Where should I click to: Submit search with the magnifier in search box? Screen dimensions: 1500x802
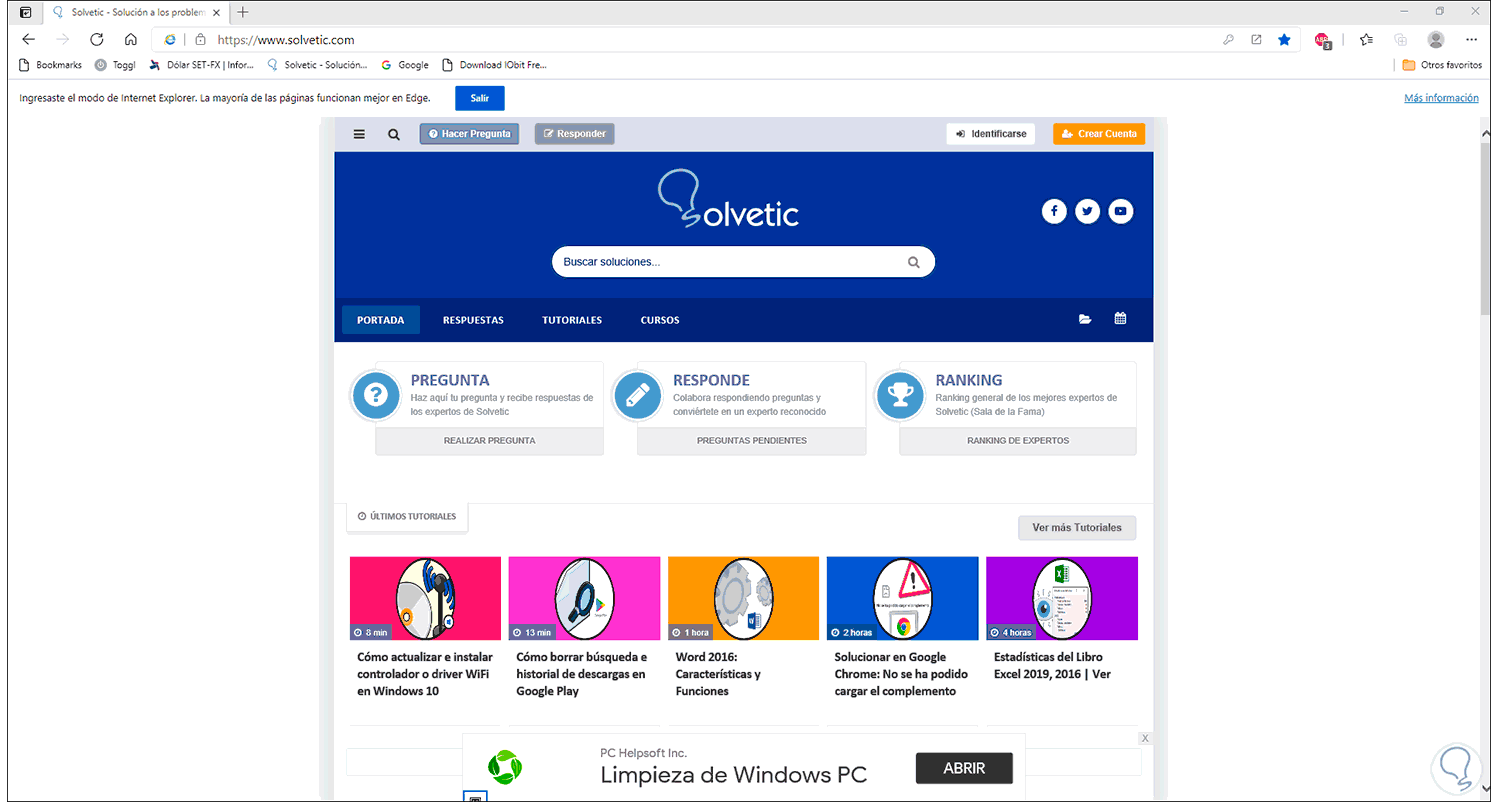(x=913, y=262)
